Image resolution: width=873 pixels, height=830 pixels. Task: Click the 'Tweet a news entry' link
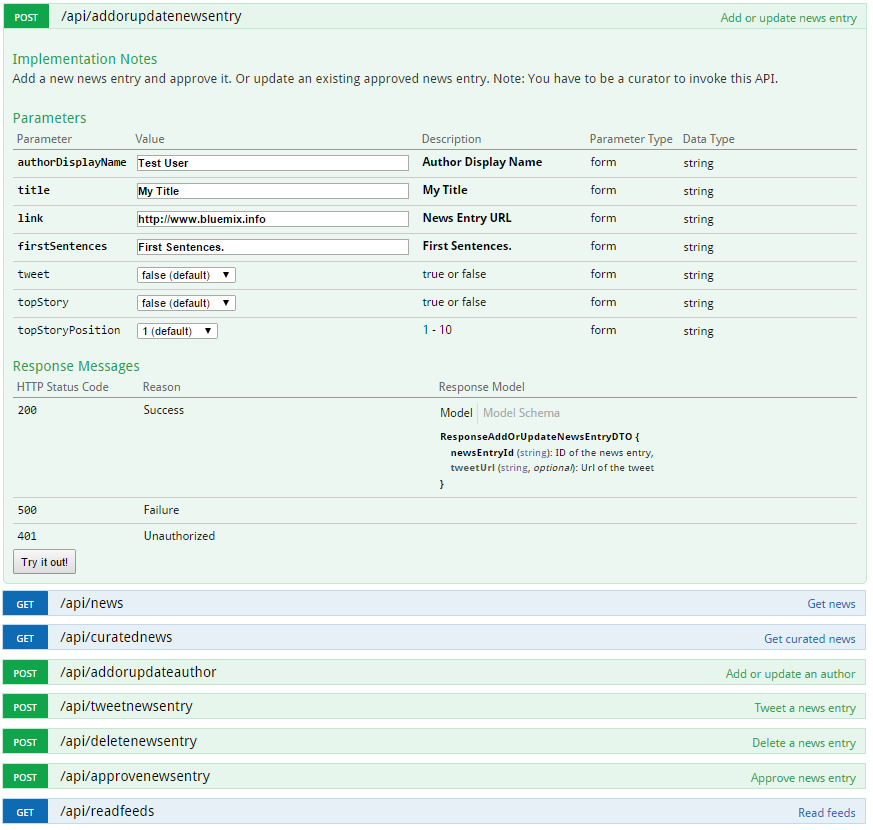[805, 708]
